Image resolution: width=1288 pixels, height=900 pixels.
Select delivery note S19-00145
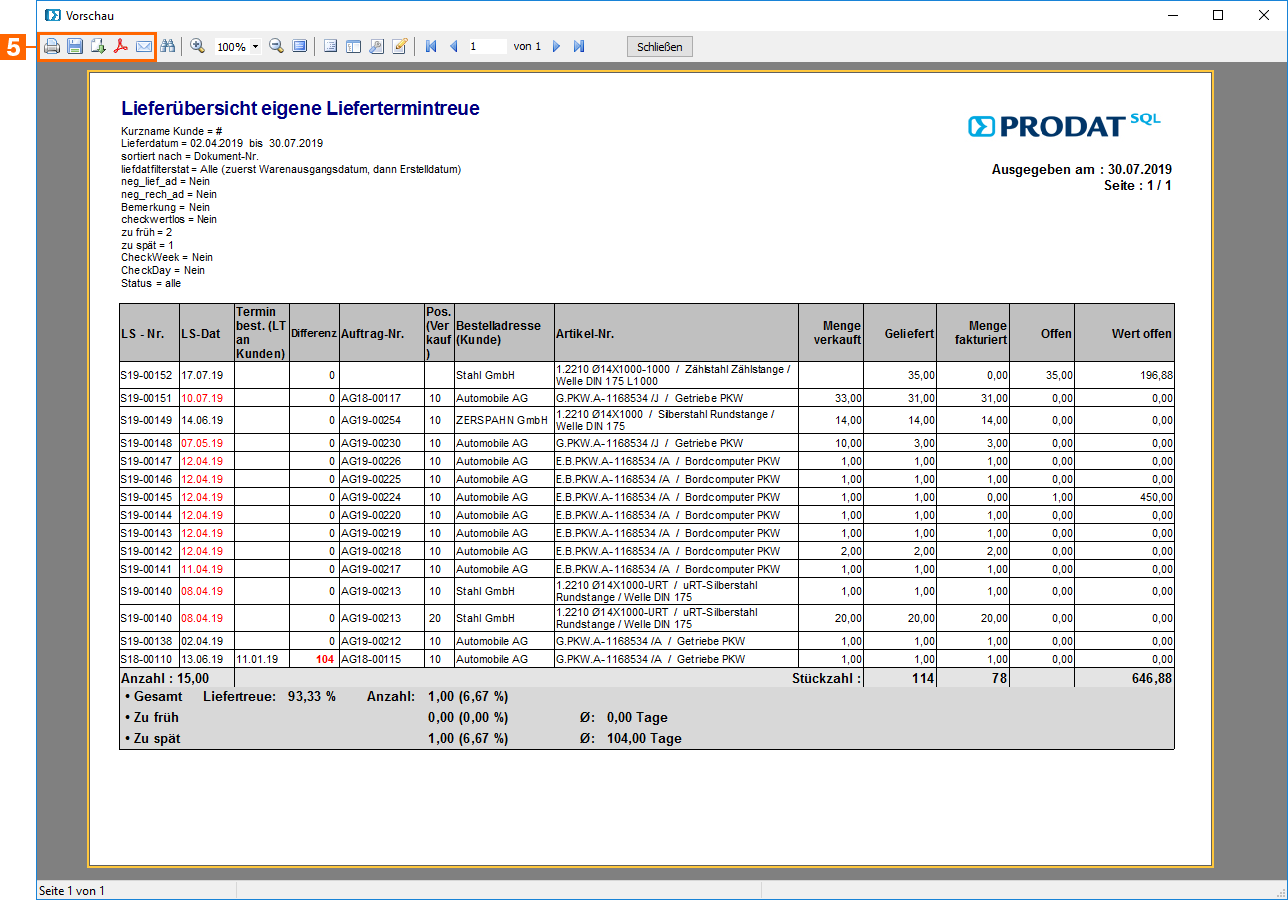tap(147, 497)
